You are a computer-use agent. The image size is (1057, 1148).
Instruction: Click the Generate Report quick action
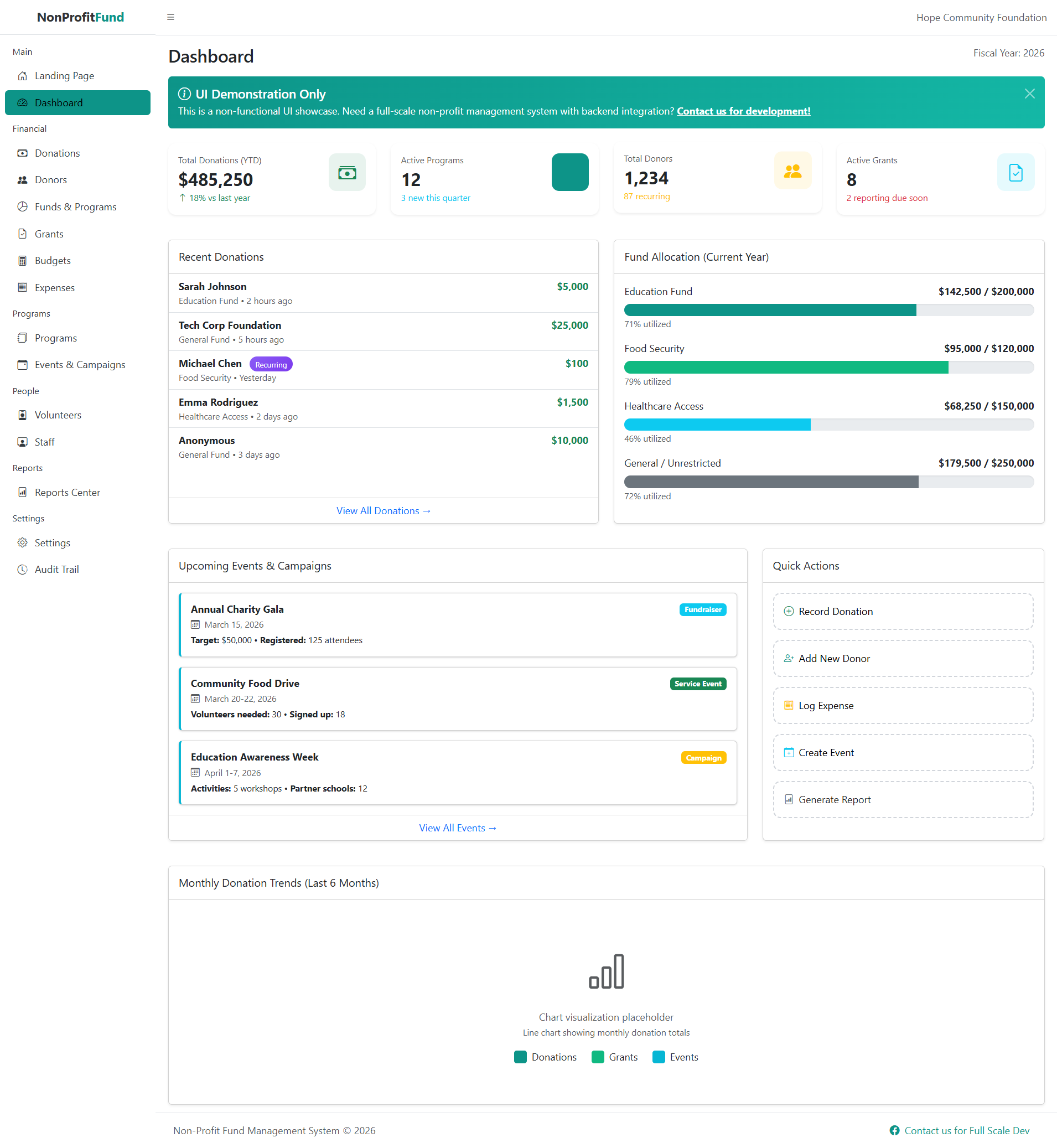pos(903,799)
